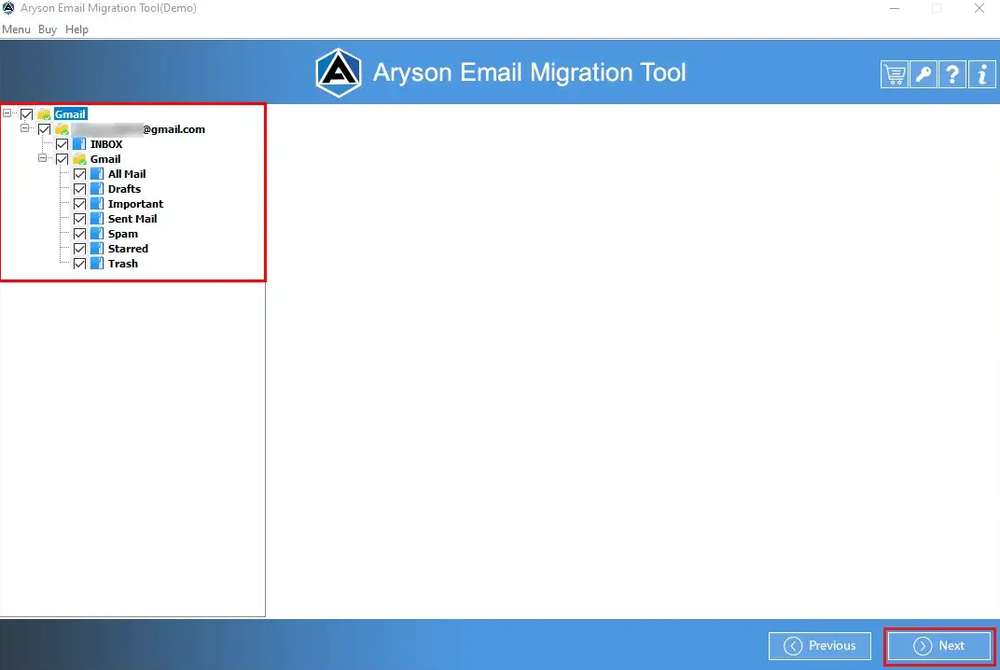Click the gmail.com account folder icon
Viewport: 1000px width, 670px height.
point(62,129)
